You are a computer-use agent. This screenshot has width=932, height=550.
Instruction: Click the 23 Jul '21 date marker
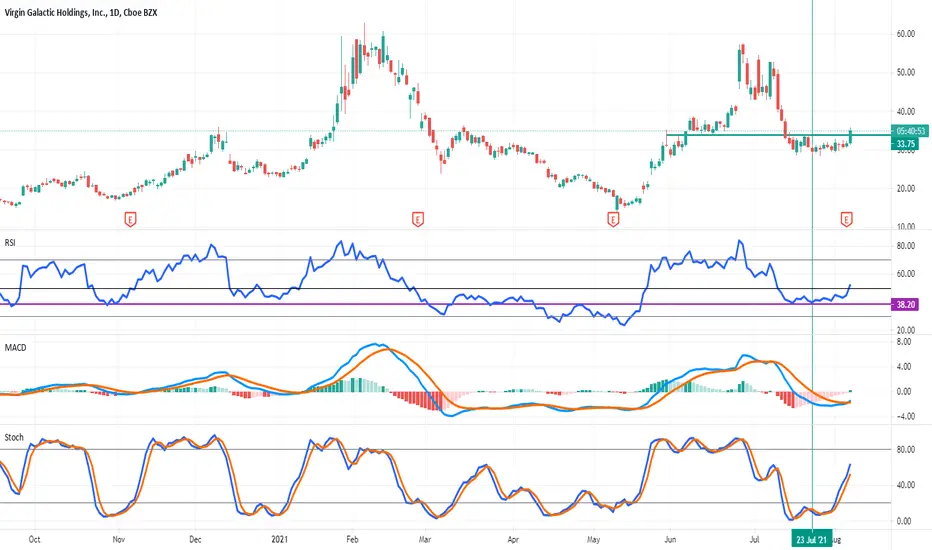811,540
